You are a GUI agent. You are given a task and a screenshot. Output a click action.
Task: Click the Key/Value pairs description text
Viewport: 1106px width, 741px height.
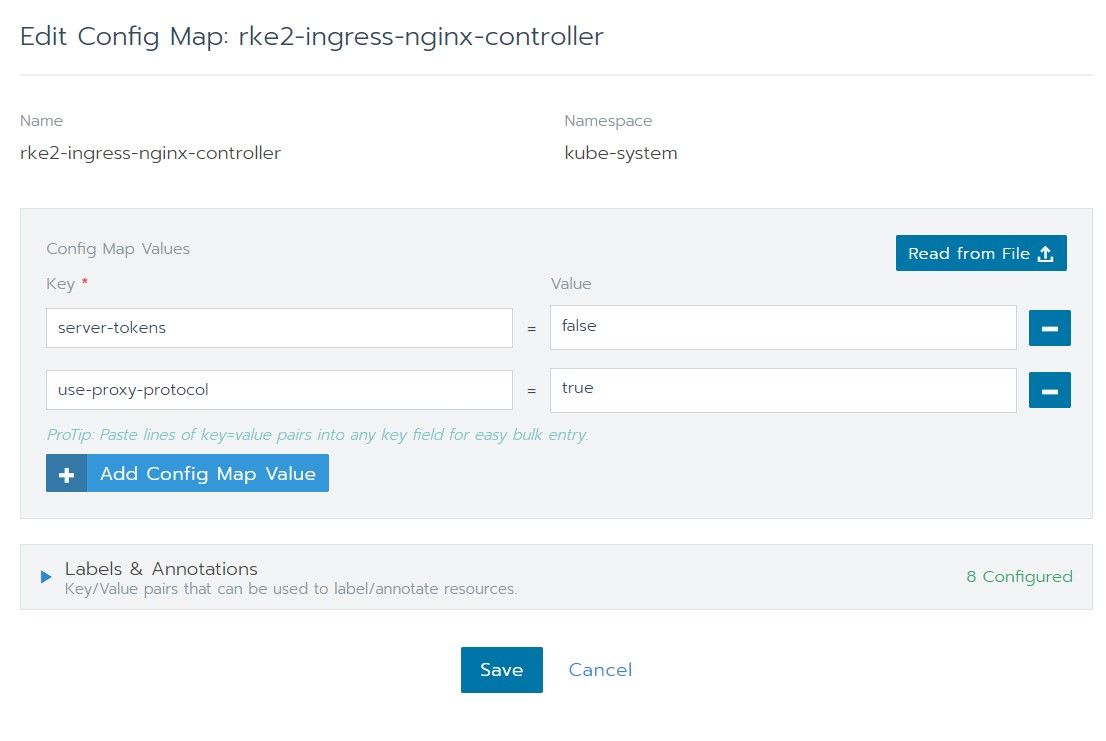[x=291, y=589]
